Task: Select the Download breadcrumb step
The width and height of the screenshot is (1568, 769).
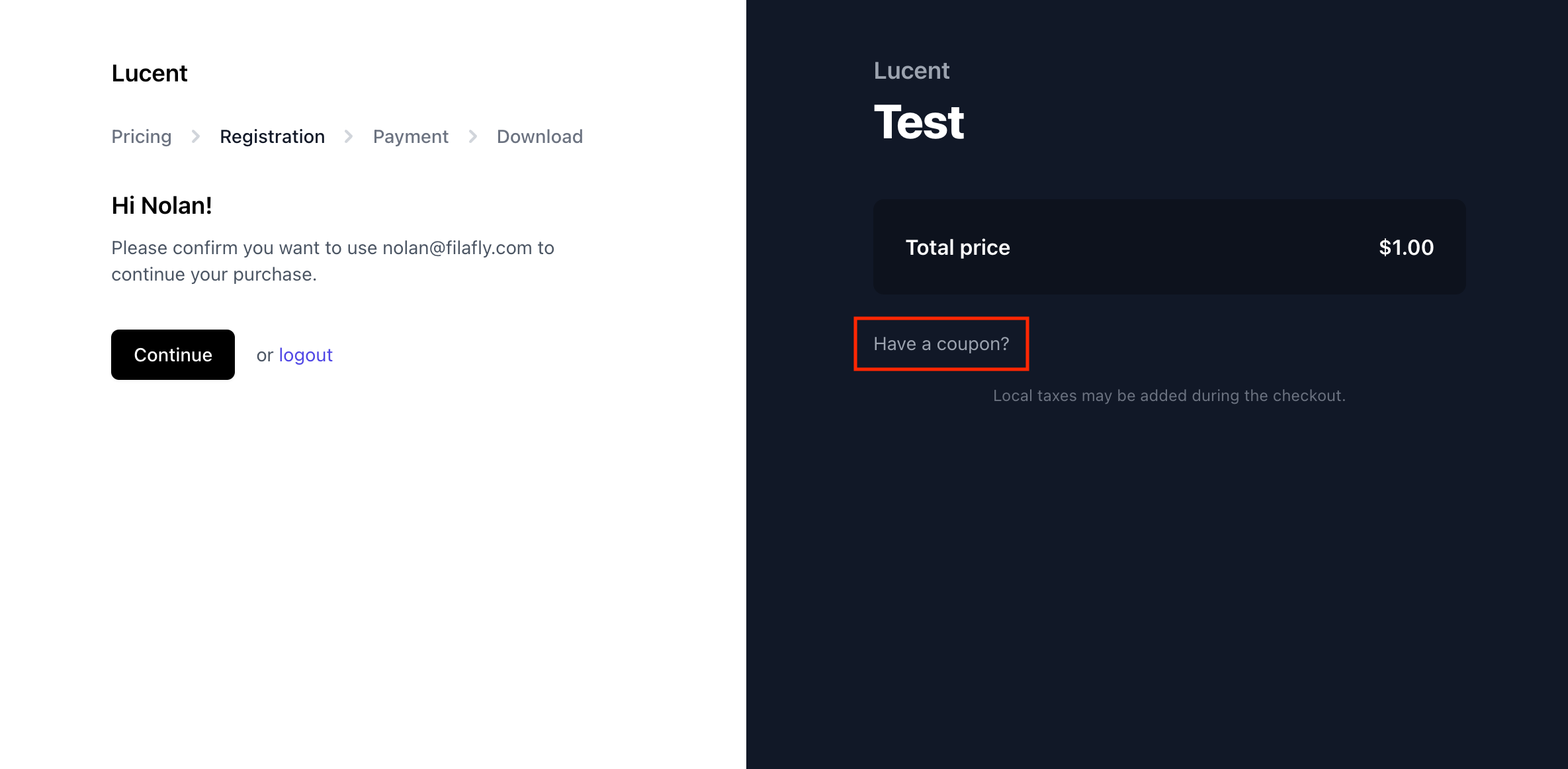Action: coord(539,136)
